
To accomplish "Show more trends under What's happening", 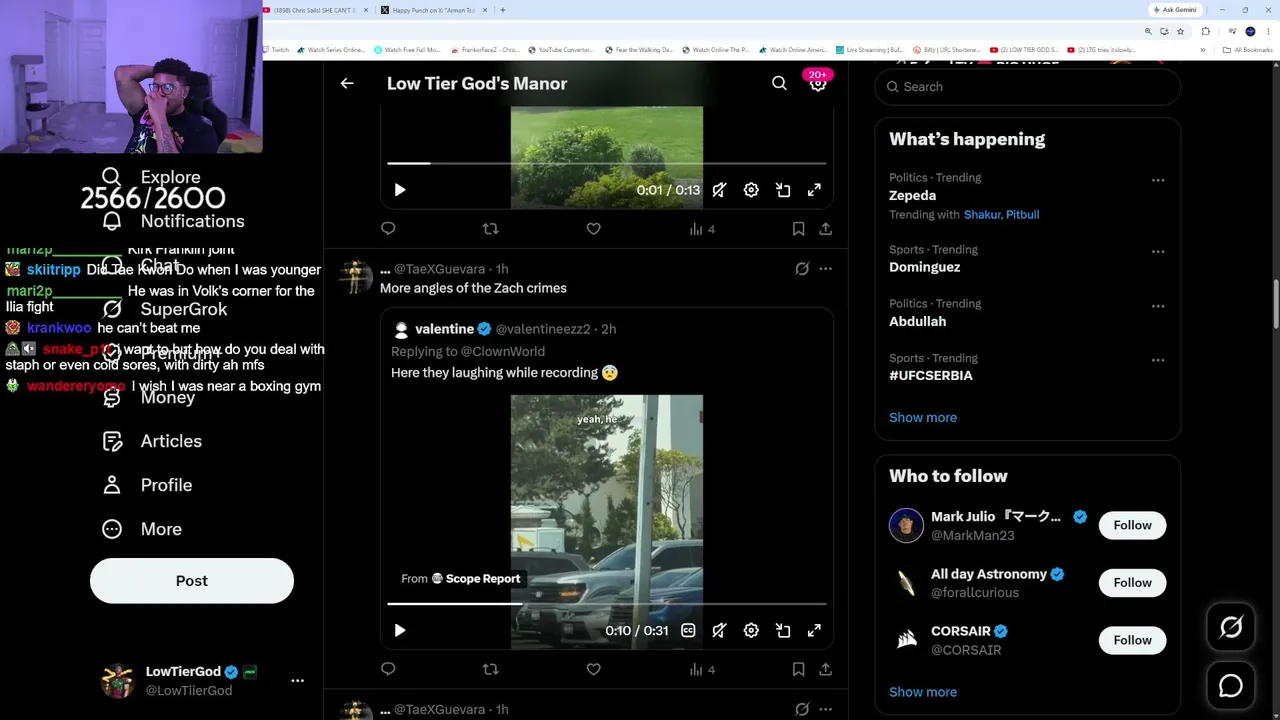I will tap(923, 418).
